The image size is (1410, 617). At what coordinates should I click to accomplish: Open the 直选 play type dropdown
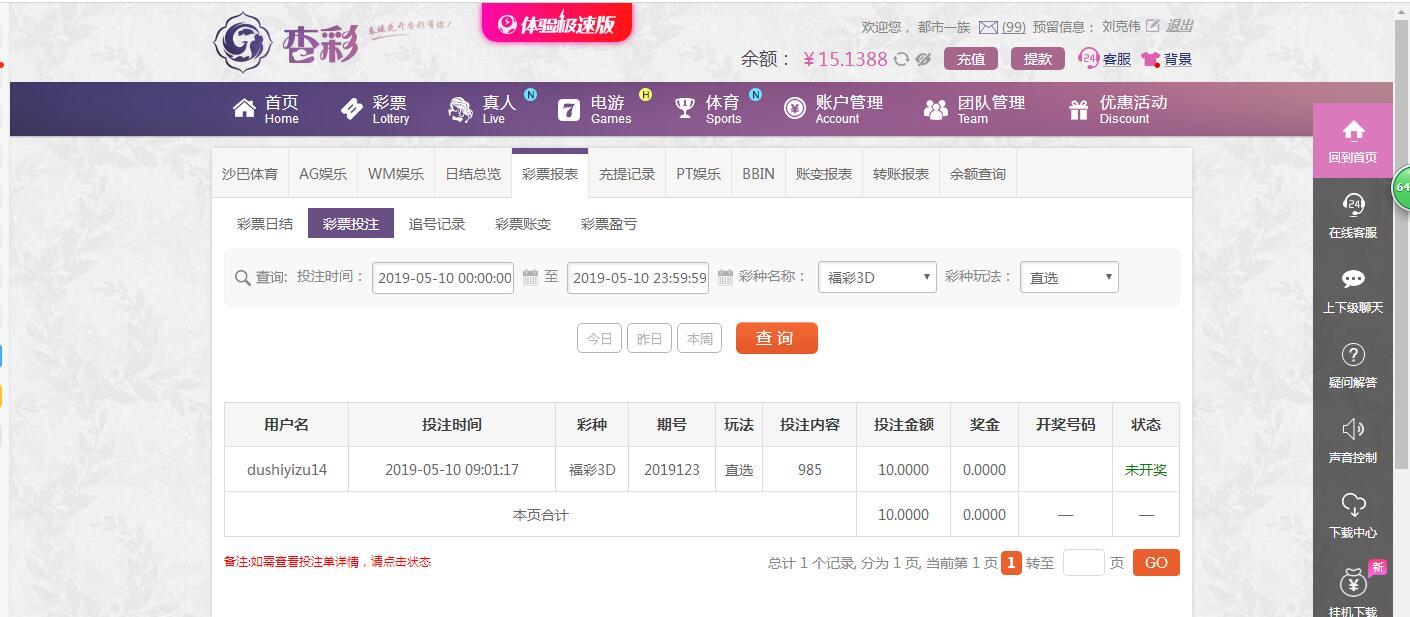click(x=1067, y=277)
